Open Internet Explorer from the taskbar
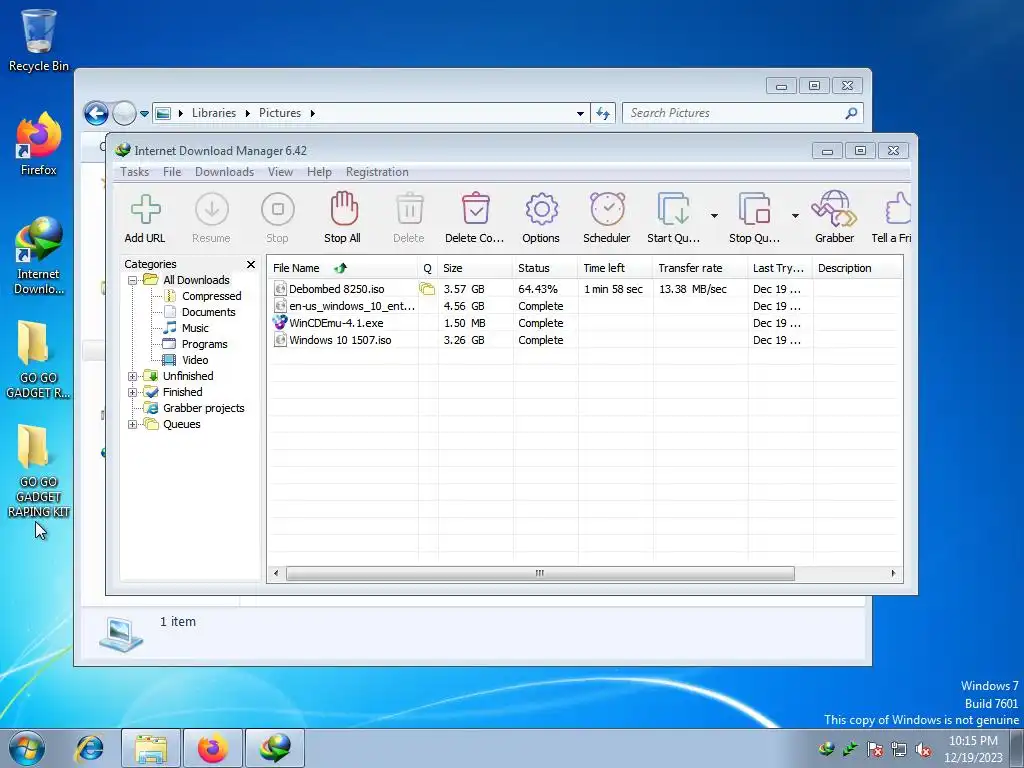The image size is (1024, 768). point(89,748)
